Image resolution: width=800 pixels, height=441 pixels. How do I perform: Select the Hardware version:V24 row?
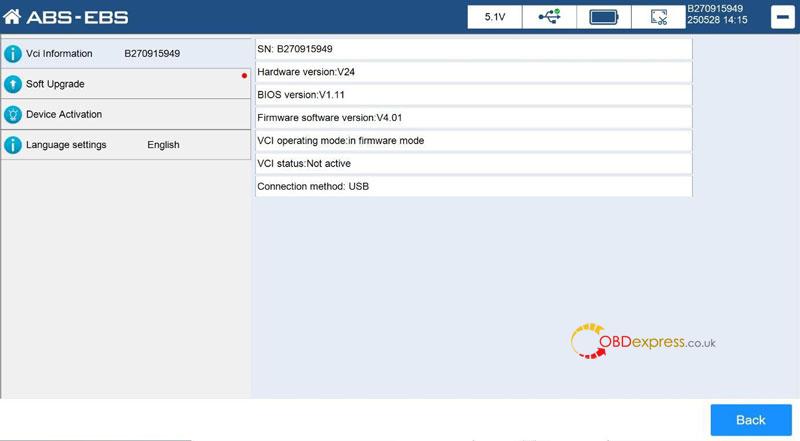473,72
